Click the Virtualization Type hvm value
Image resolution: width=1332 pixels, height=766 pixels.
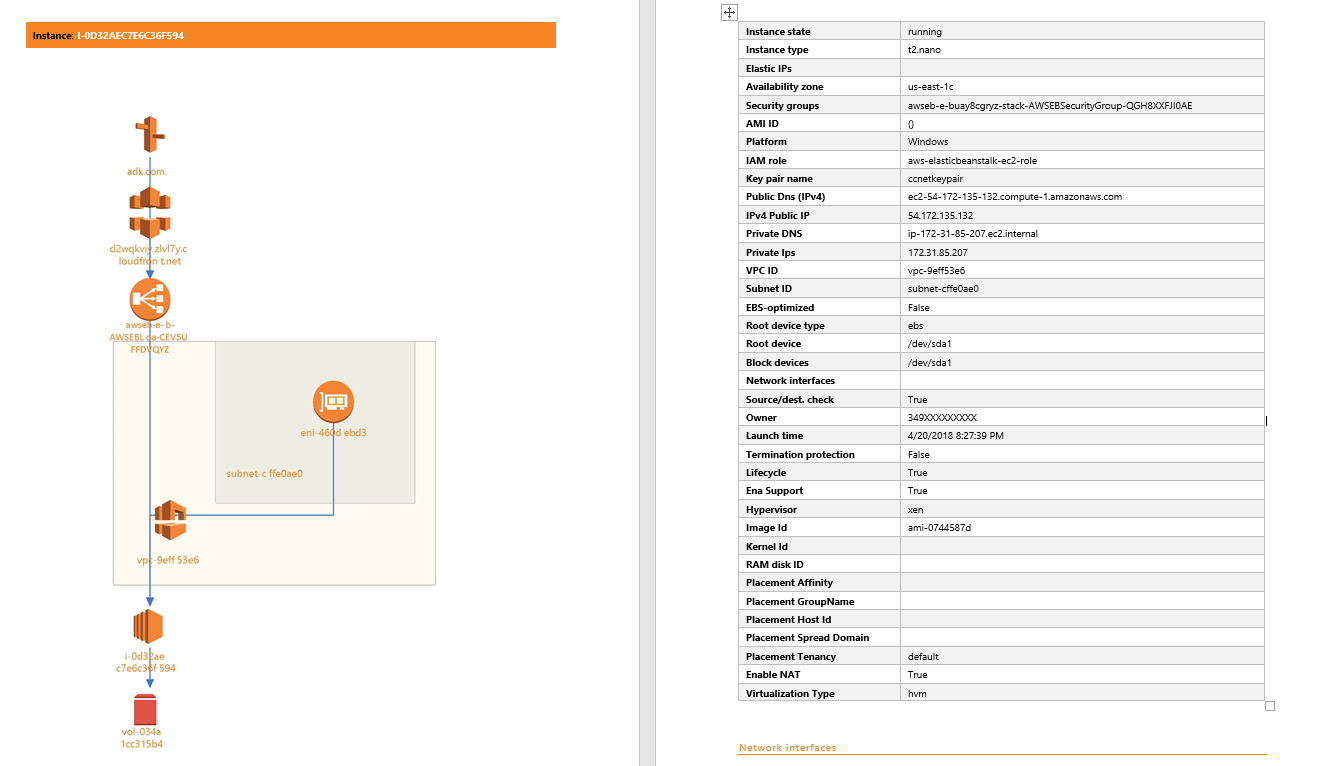917,694
